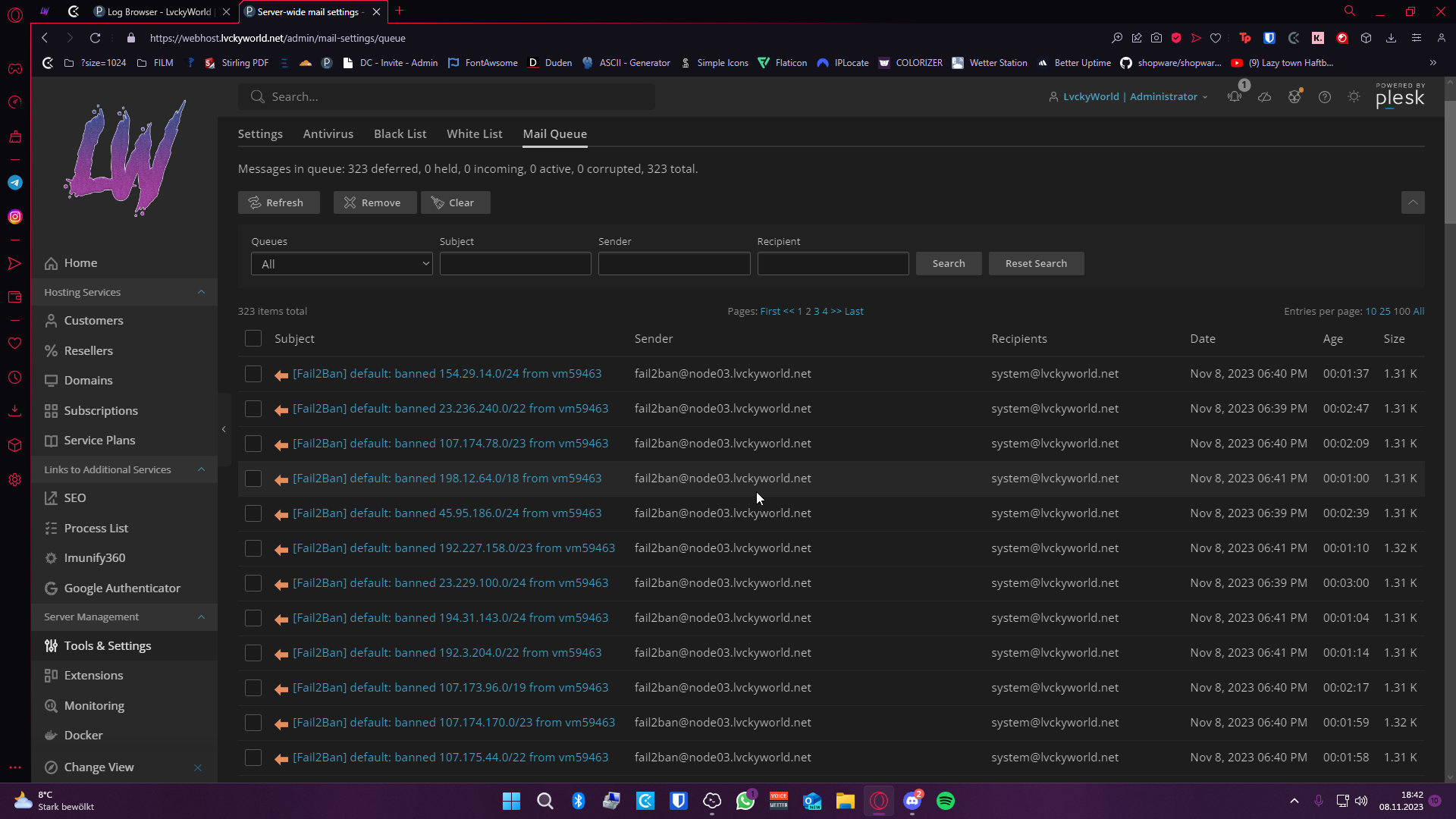The width and height of the screenshot is (1456, 819).
Task: Click the Recipient filter input field
Action: 832,264
